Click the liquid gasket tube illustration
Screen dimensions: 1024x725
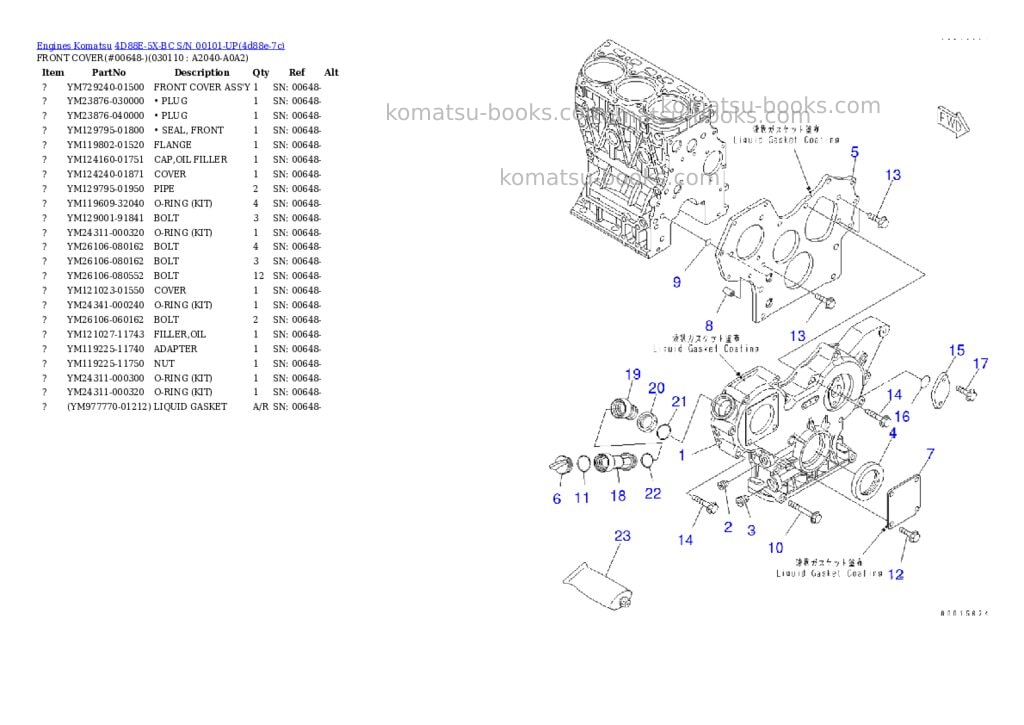tap(598, 585)
